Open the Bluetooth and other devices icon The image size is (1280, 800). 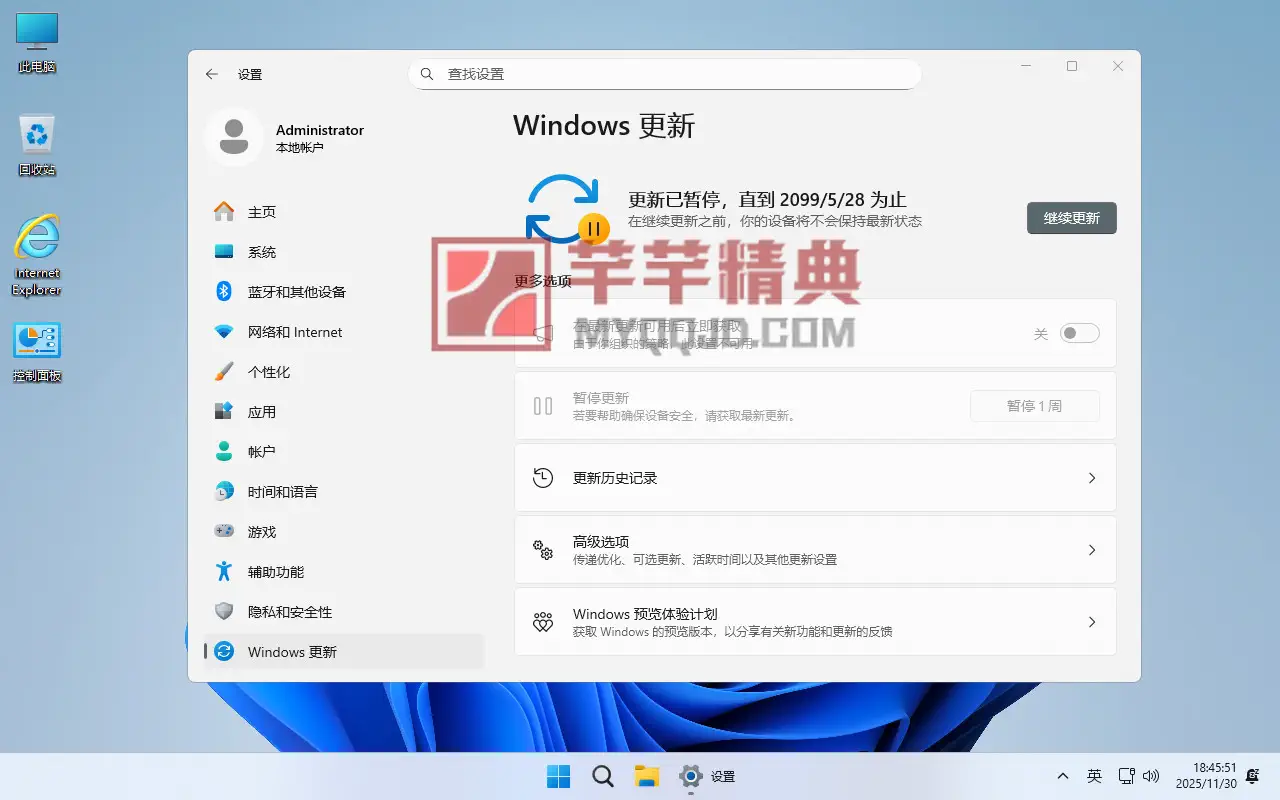(224, 292)
